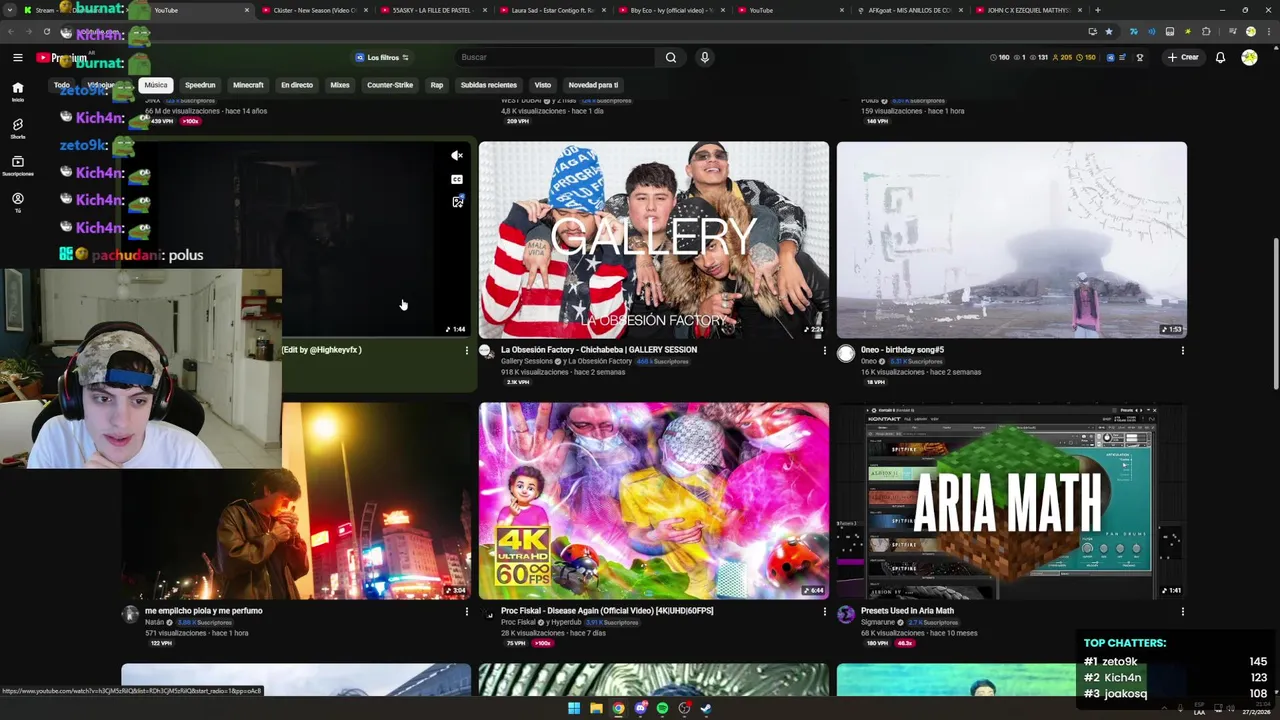
Task: Open options for La Obsesión Factory video
Action: pyautogui.click(x=824, y=351)
